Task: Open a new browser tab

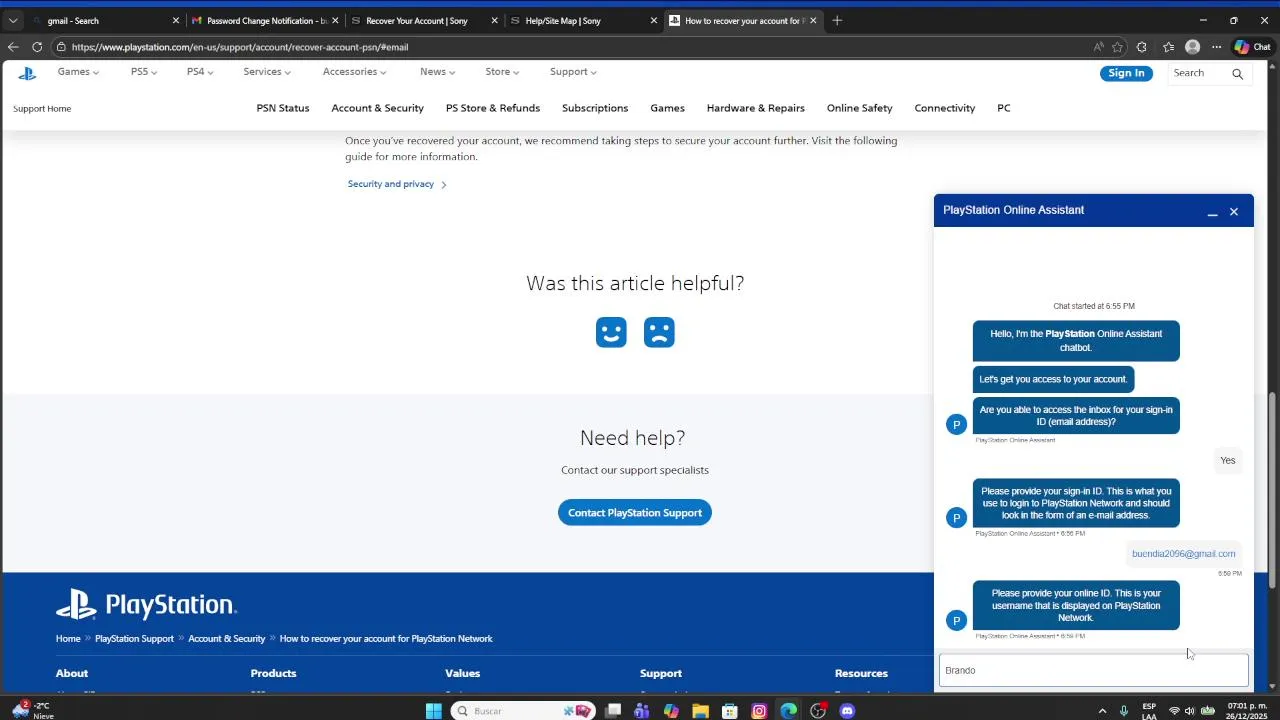Action: point(837,20)
